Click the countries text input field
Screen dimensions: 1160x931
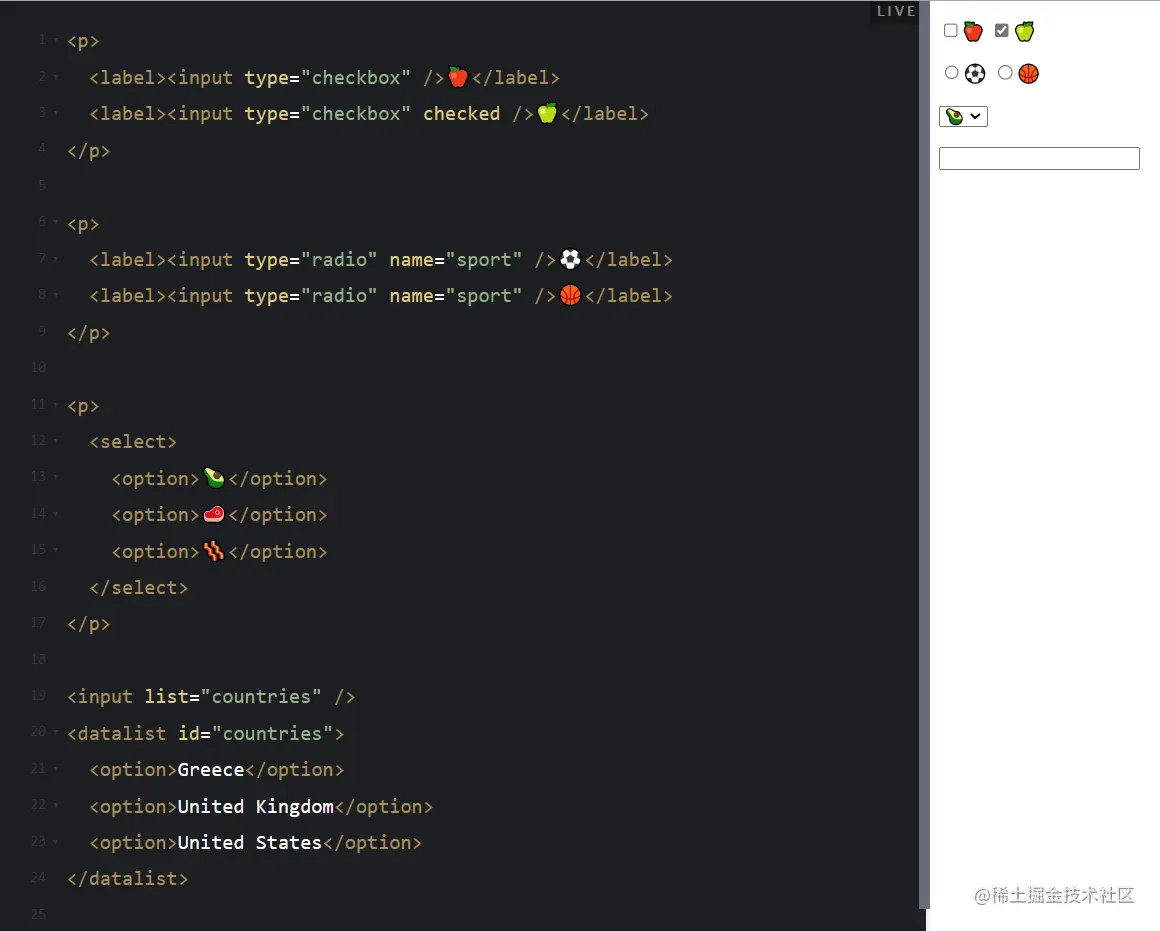tap(1039, 158)
